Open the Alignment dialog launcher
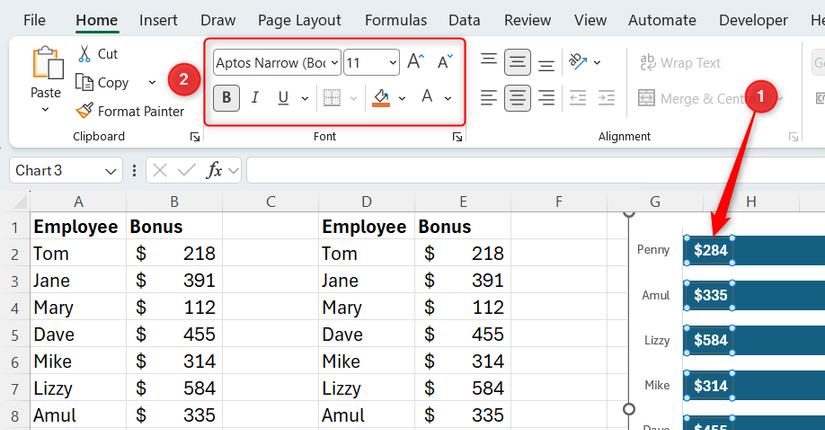This screenshot has height=430, width=825. coord(793,137)
